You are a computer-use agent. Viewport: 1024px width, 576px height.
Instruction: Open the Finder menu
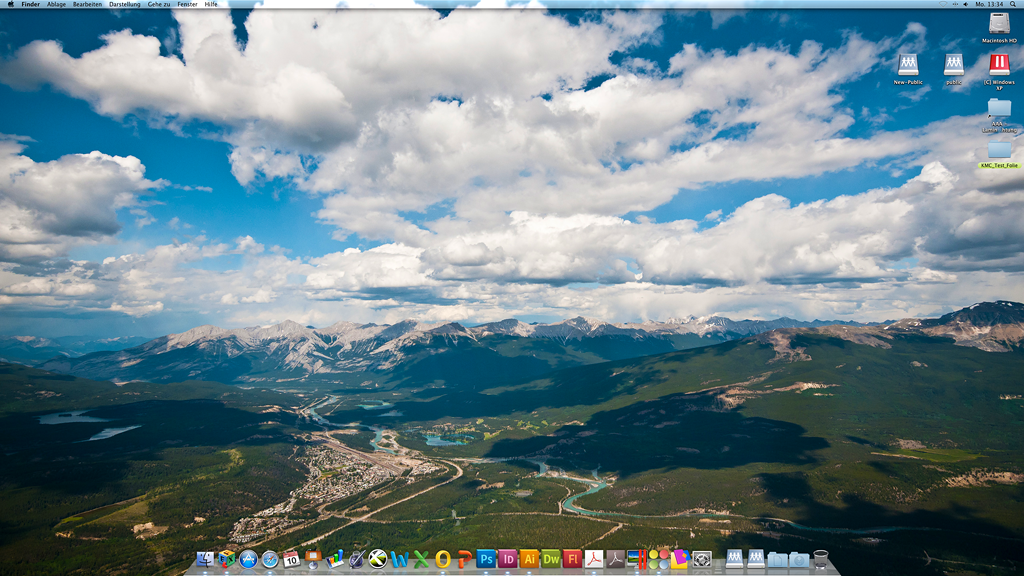click(30, 4)
